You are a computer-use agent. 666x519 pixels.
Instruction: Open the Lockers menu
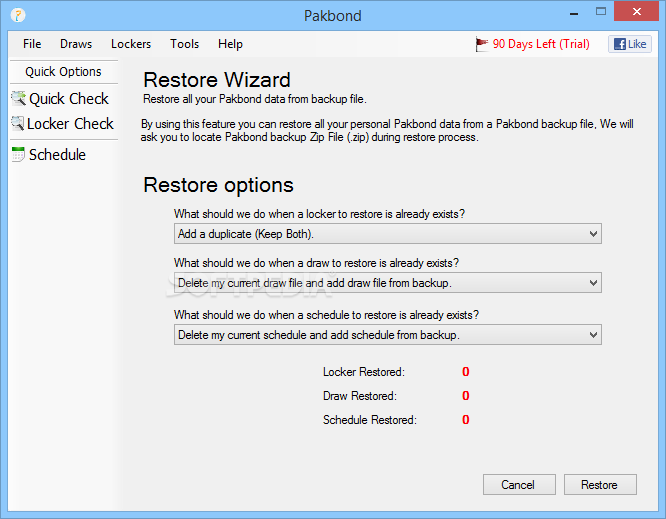(131, 44)
